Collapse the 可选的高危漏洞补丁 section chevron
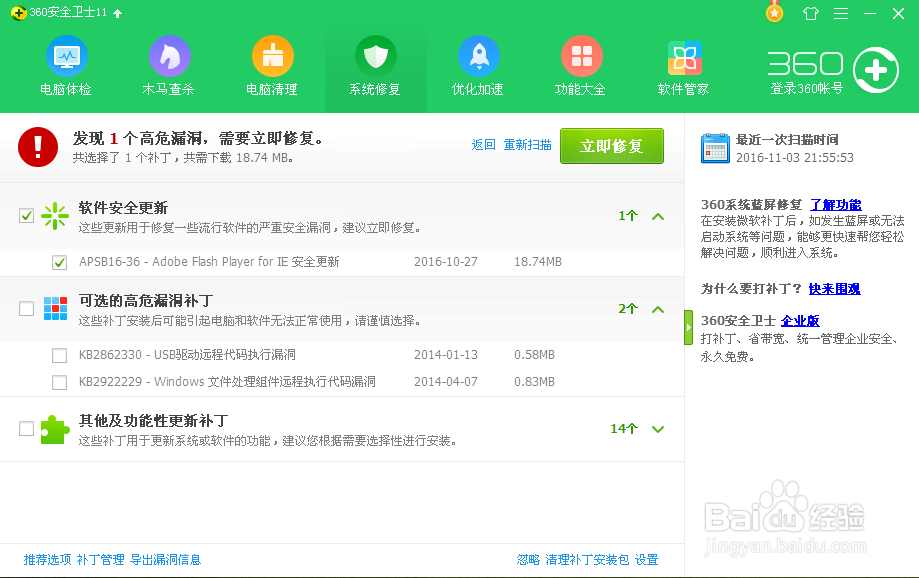This screenshot has height=578, width=919. point(658,309)
